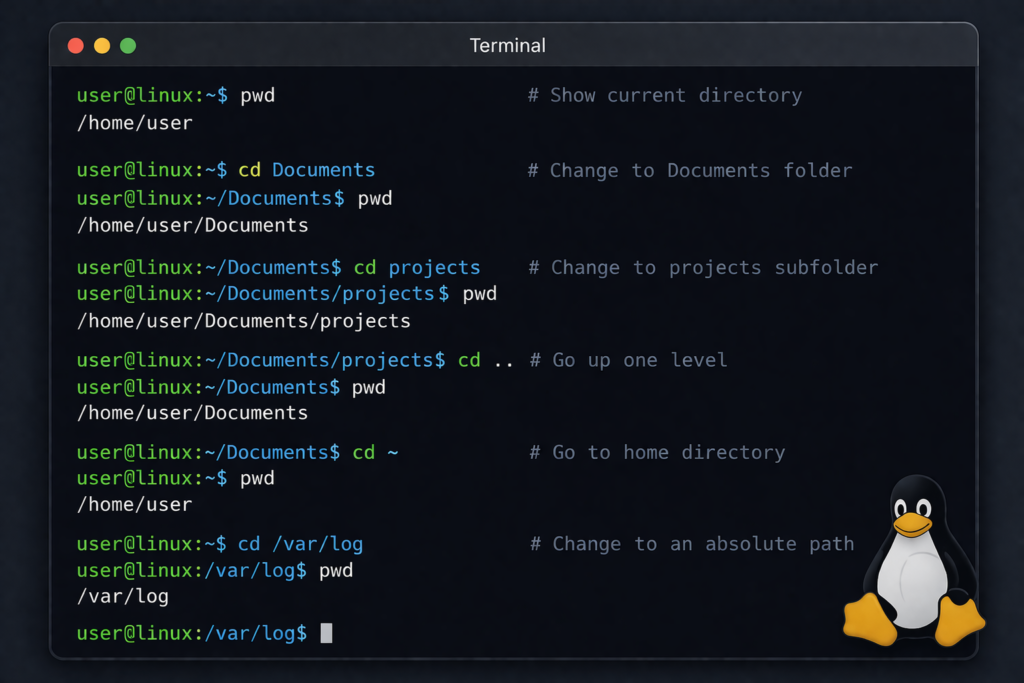Click the Terminal title in the titlebar

click(508, 45)
